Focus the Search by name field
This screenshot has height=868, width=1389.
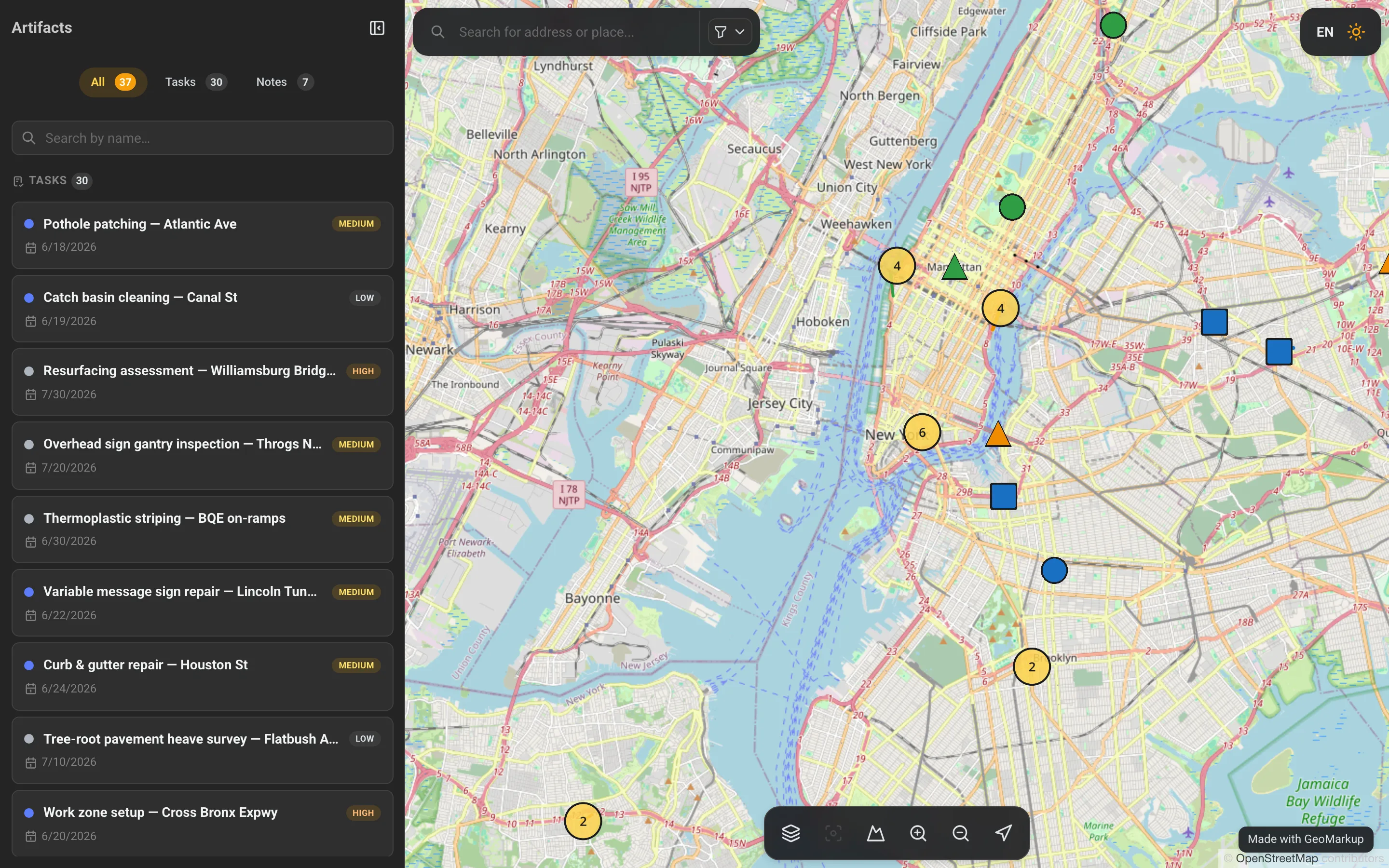202,138
